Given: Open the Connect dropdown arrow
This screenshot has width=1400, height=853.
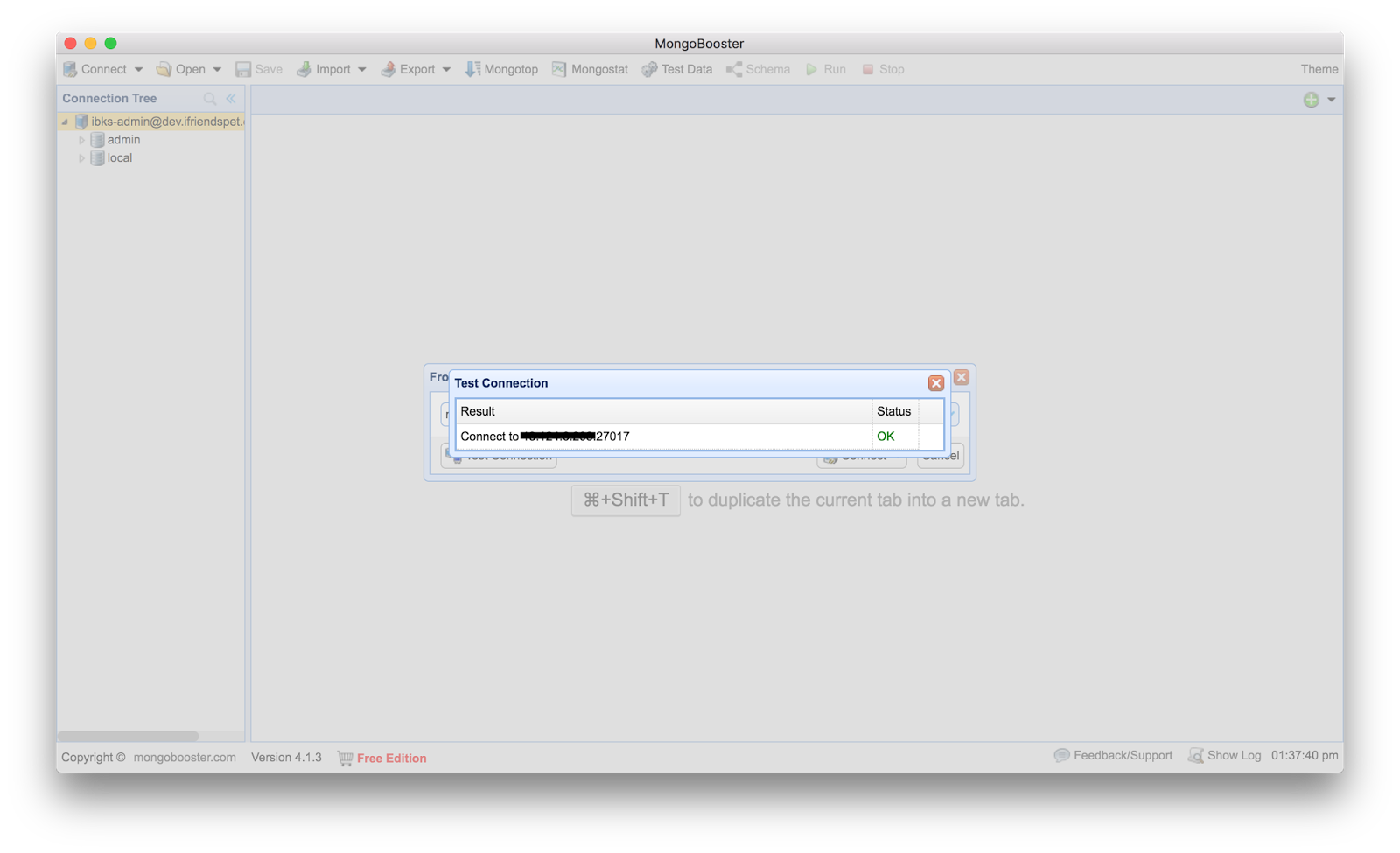Looking at the screenshot, I should 138,70.
